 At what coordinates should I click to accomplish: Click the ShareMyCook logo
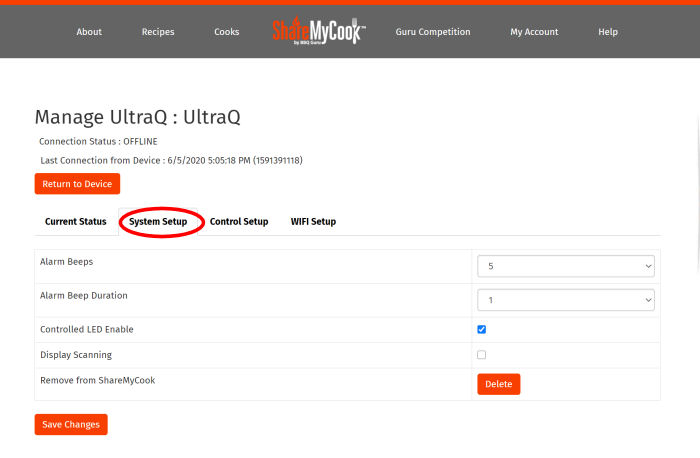(x=319, y=31)
